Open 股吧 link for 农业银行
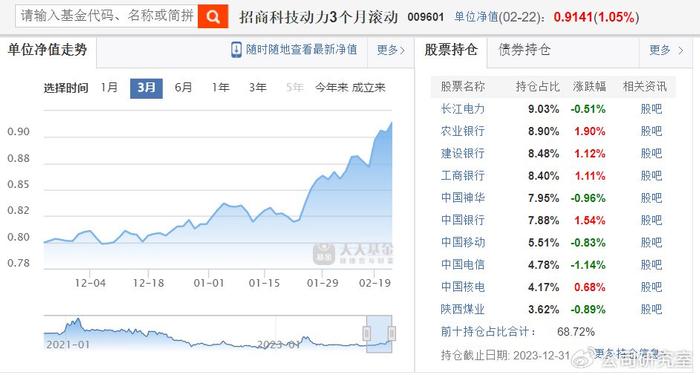The image size is (700, 375). (651, 131)
